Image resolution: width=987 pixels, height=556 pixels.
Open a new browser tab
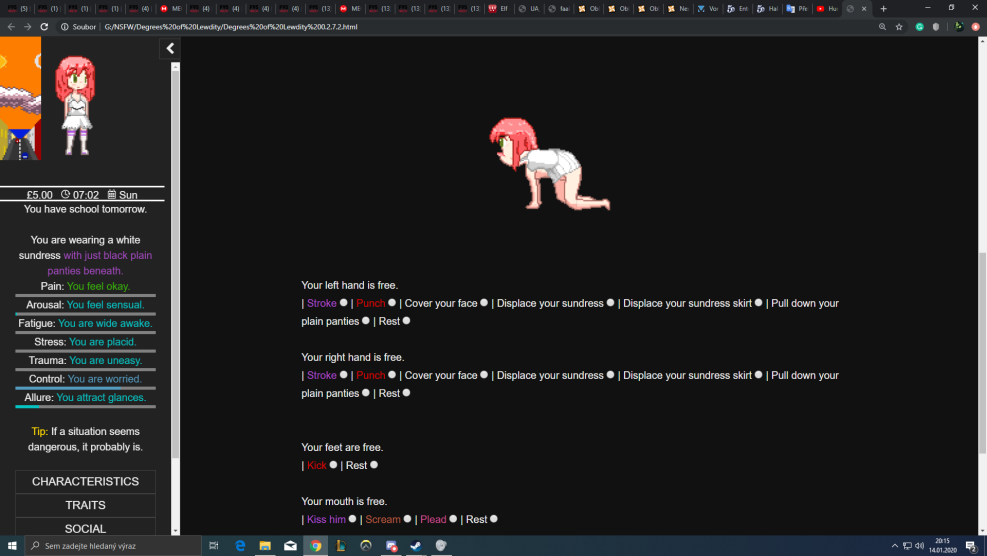coord(883,9)
